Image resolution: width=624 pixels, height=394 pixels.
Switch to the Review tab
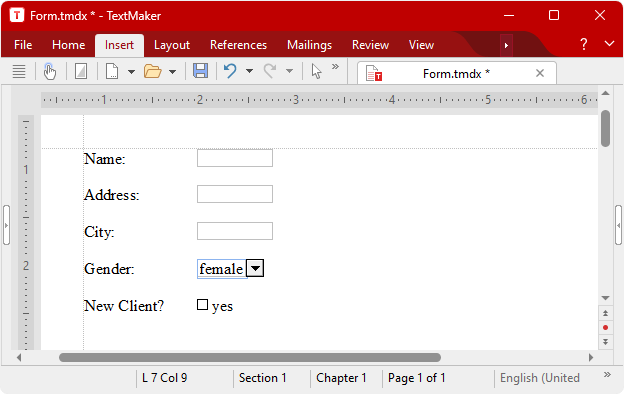(x=370, y=45)
